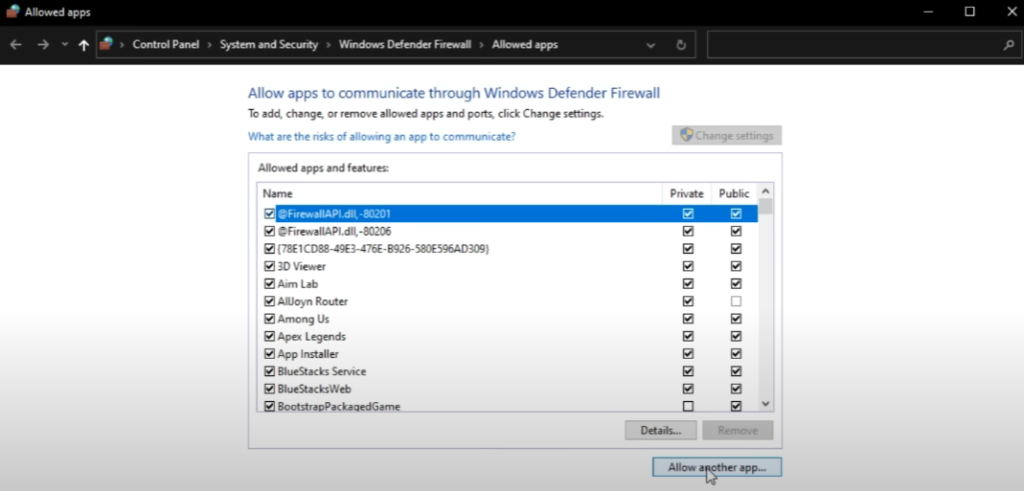Screen dimensions: 1024x491
Task: Go forward using the forward arrow
Action: [43, 45]
